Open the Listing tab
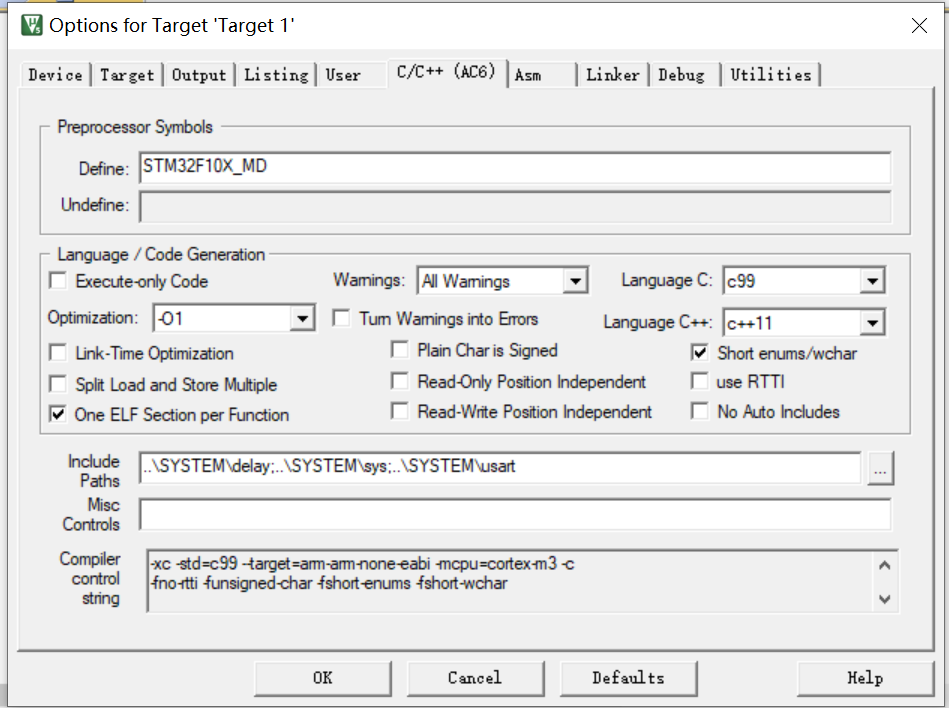 point(276,75)
